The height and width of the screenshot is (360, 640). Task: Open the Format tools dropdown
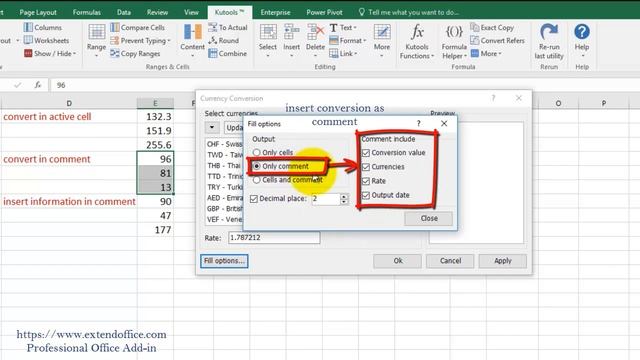pos(347,40)
